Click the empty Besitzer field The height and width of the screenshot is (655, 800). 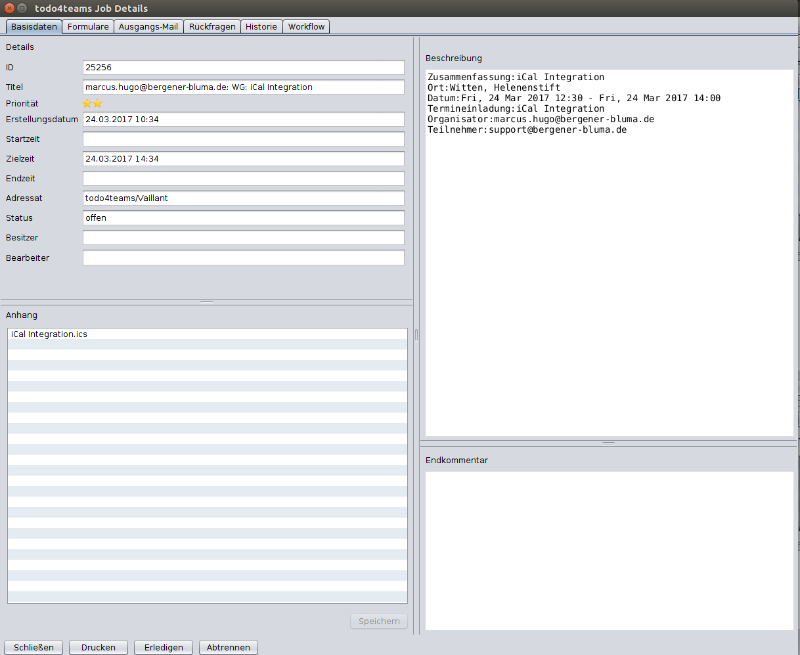point(244,238)
